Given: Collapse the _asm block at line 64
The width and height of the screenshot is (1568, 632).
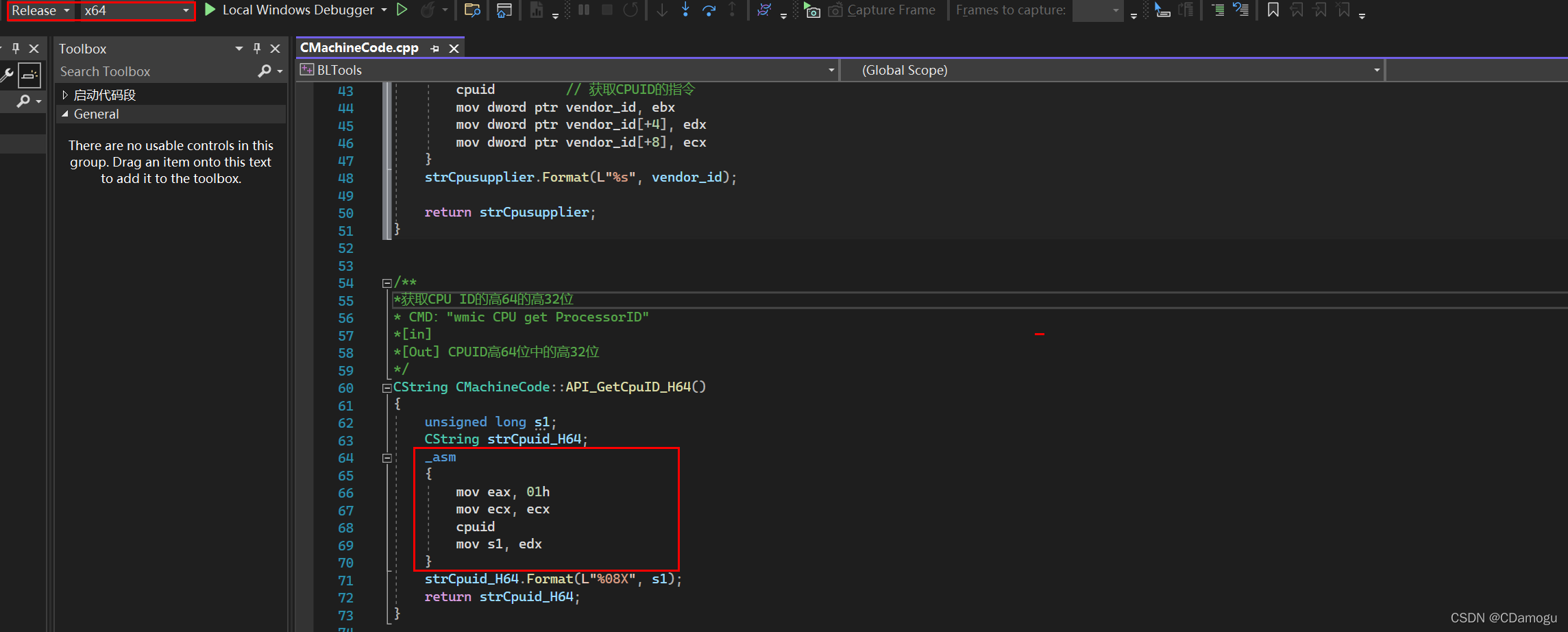Looking at the screenshot, I should pos(387,458).
